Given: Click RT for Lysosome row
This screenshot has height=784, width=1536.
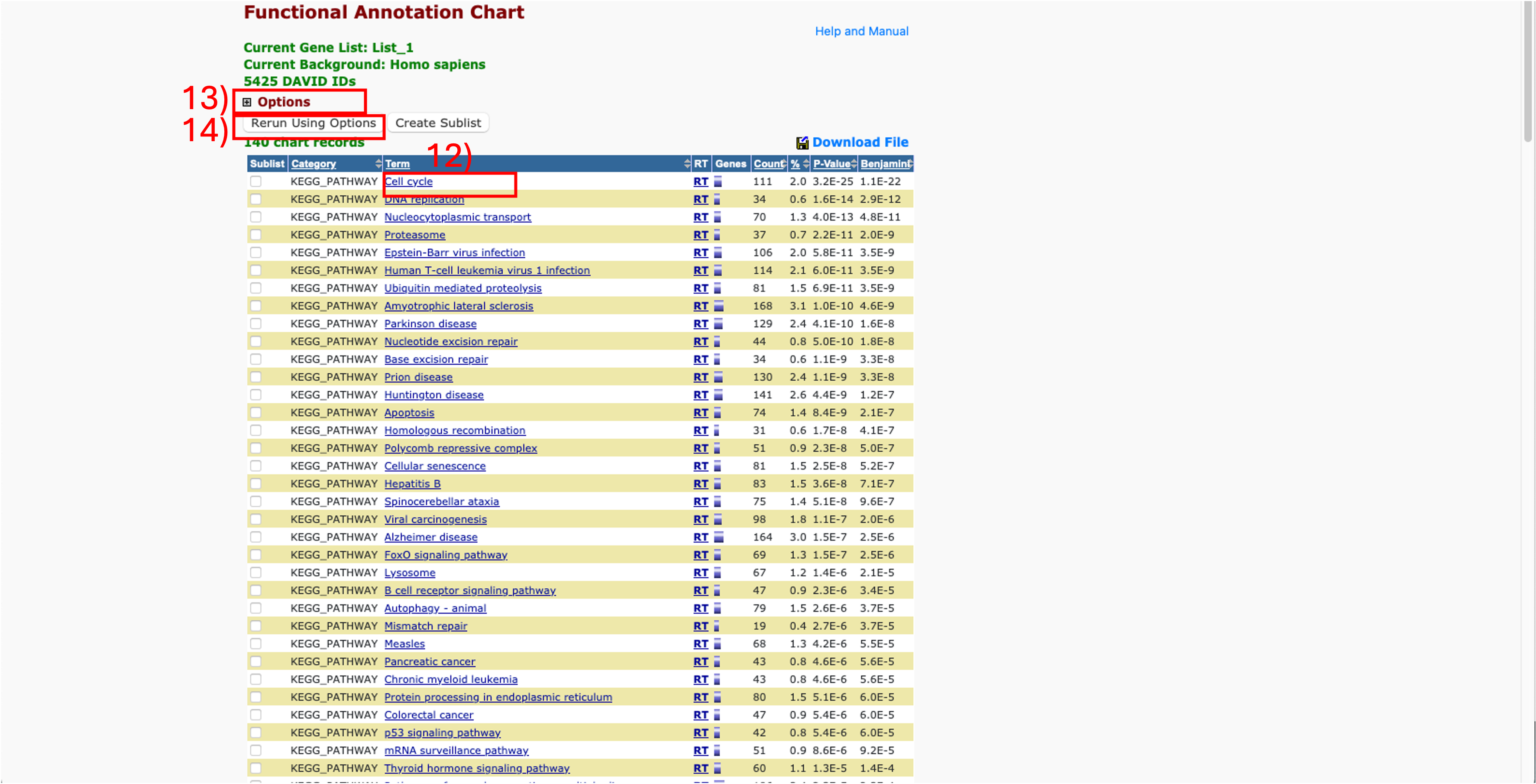Looking at the screenshot, I should click(x=700, y=573).
